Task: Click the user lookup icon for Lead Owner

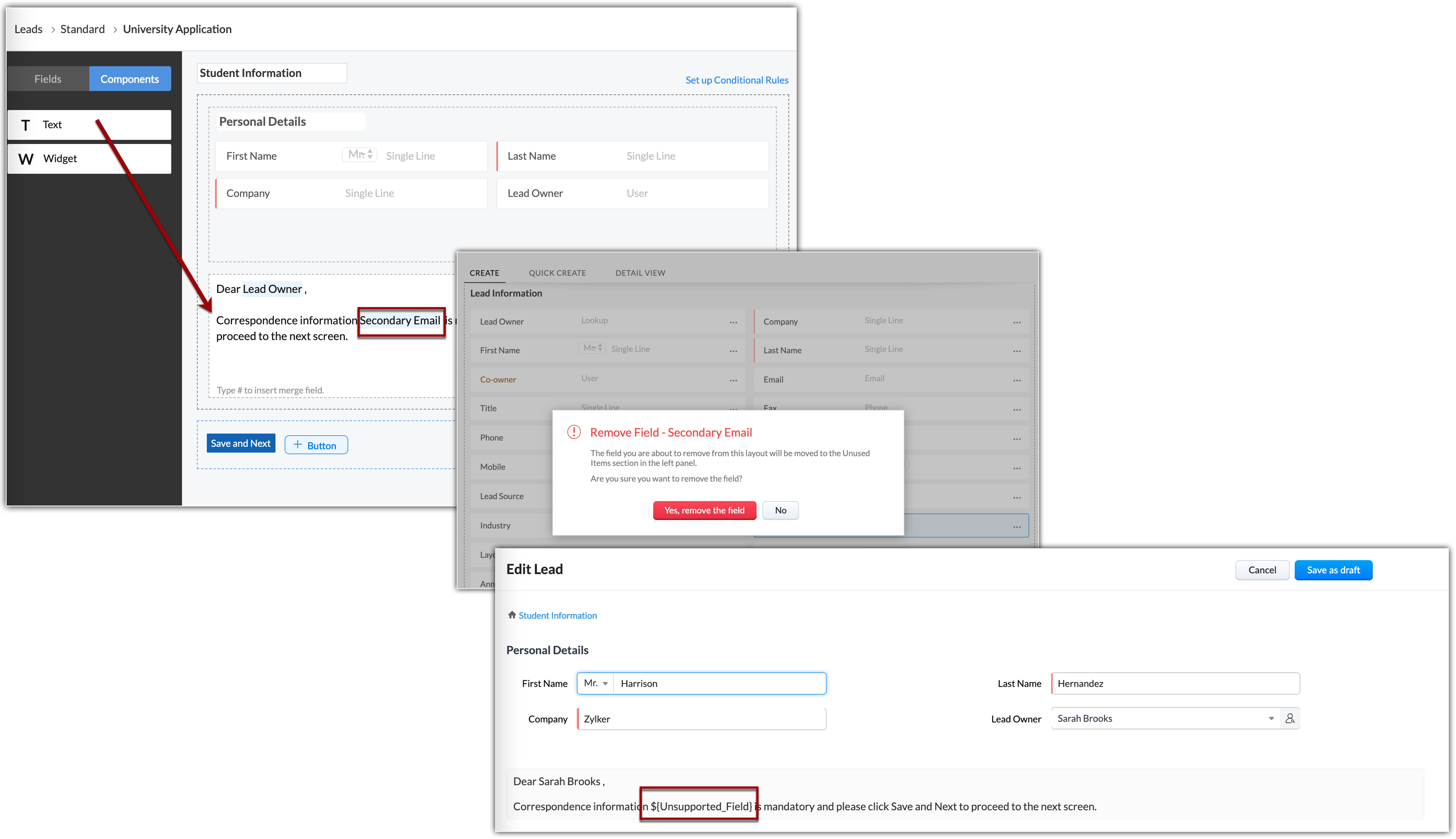Action: pos(1290,719)
